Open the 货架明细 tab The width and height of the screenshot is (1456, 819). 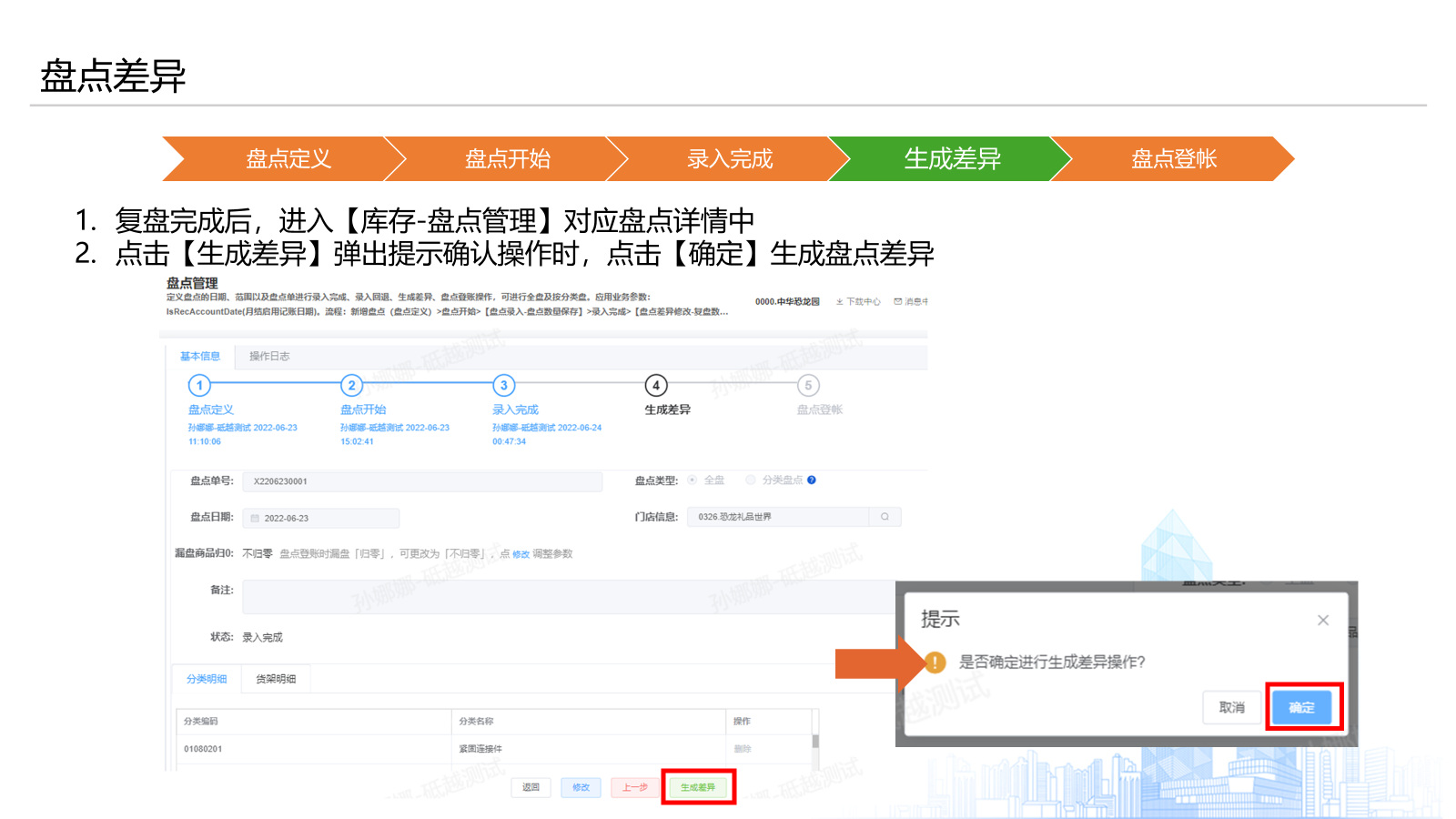coord(276,679)
